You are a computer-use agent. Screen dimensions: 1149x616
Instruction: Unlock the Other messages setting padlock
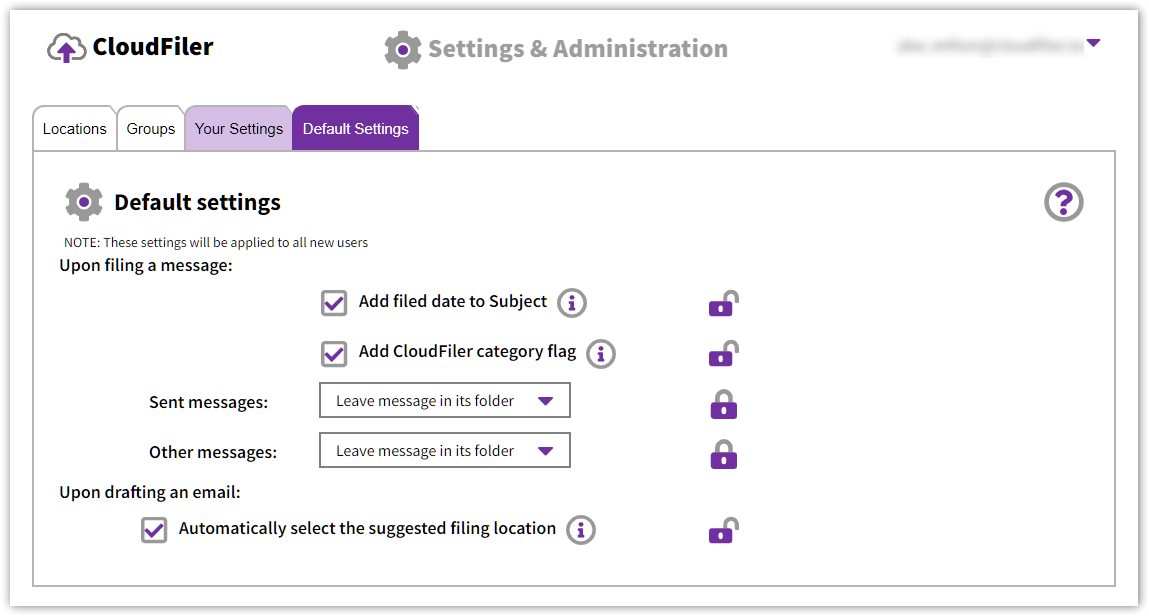[723, 454]
